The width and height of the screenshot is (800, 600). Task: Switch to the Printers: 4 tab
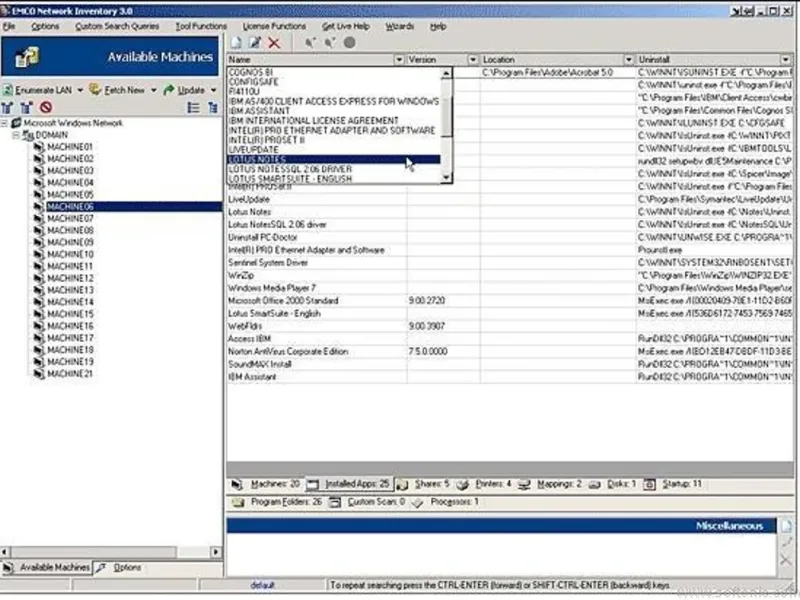484,484
